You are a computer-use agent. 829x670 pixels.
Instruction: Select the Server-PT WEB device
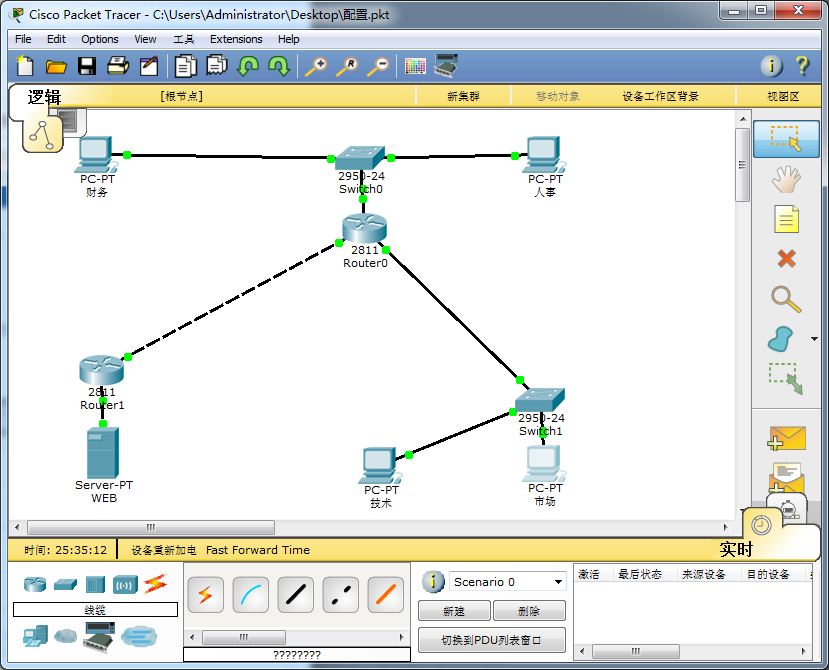point(103,453)
